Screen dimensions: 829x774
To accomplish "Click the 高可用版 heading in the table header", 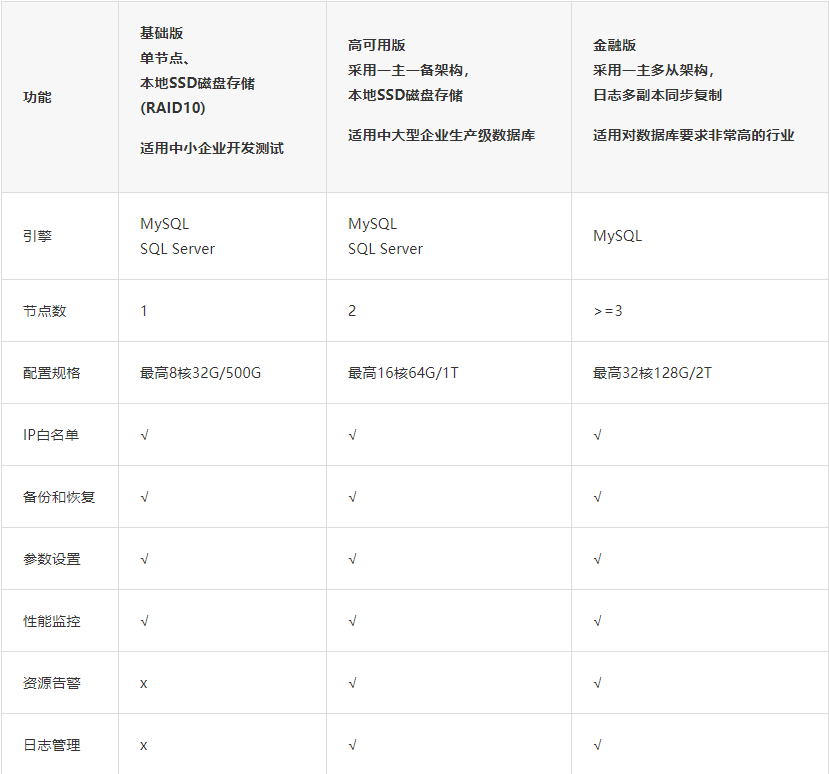I will (x=376, y=45).
